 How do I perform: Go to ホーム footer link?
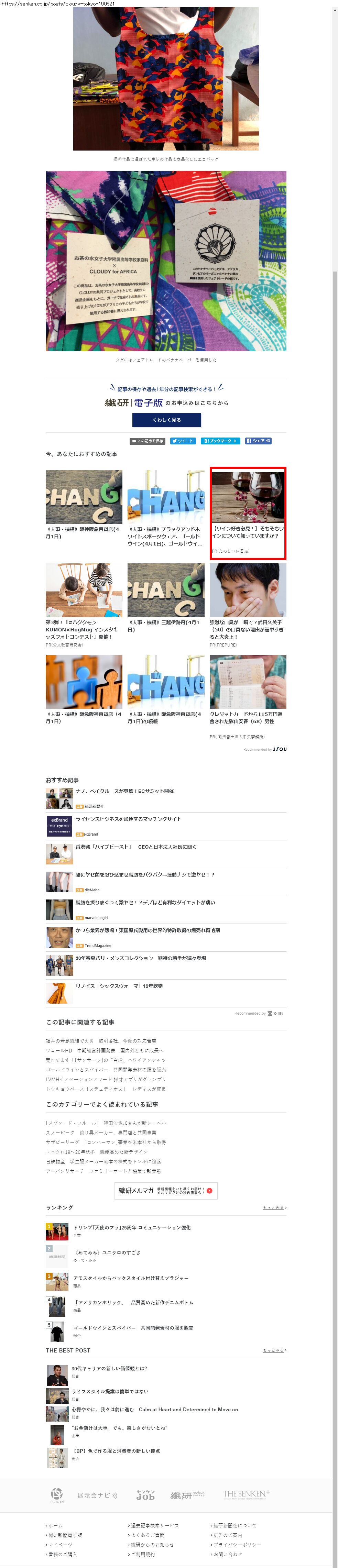tap(55, 1525)
